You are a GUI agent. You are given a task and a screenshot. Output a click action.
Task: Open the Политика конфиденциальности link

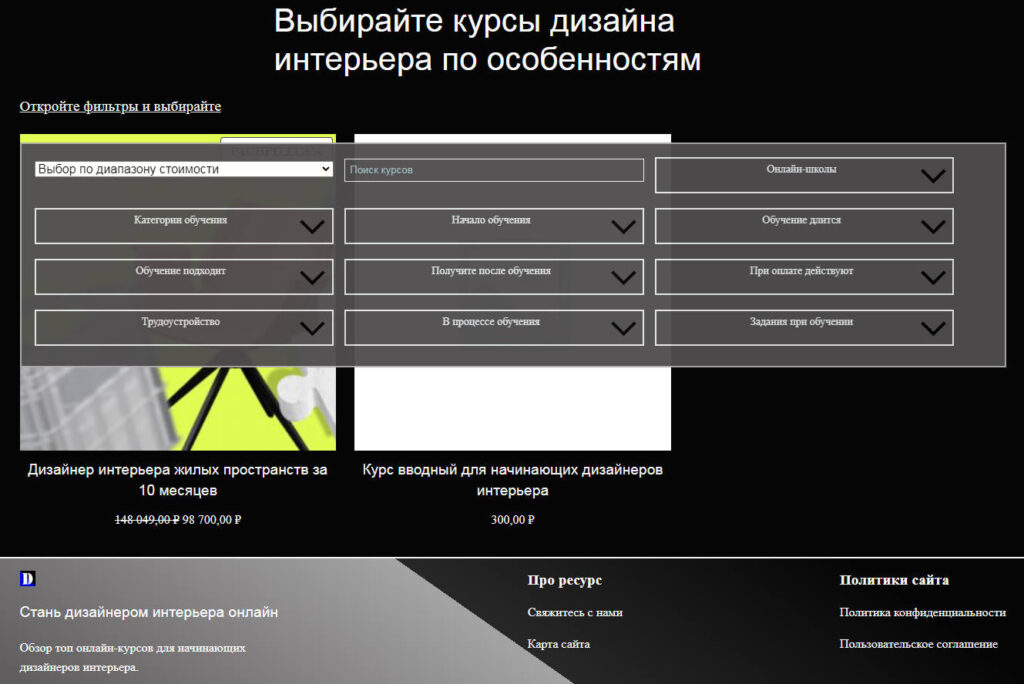(x=922, y=612)
